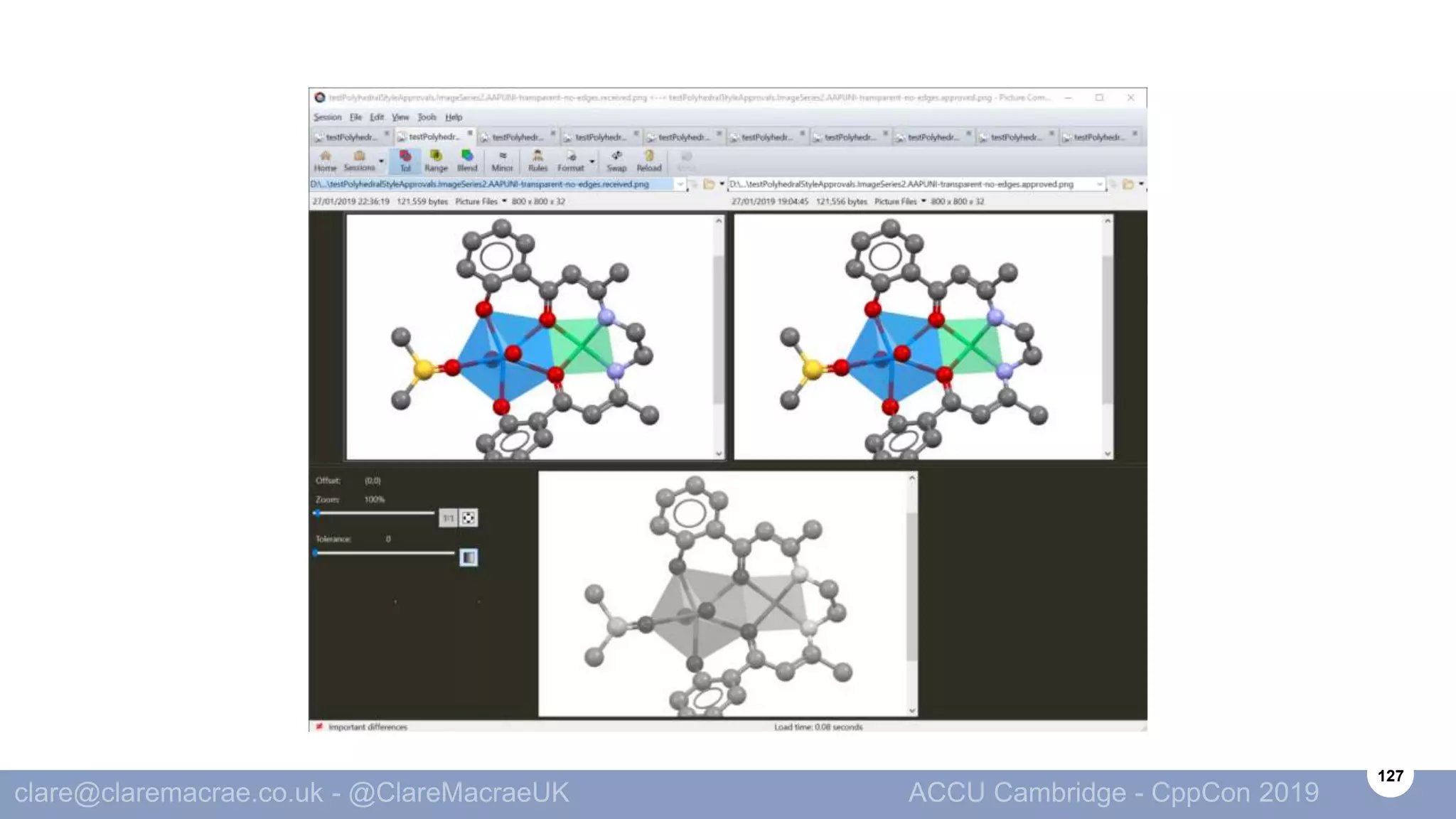The width and height of the screenshot is (1456, 819).
Task: Click the Home toolbar icon
Action: point(325,161)
